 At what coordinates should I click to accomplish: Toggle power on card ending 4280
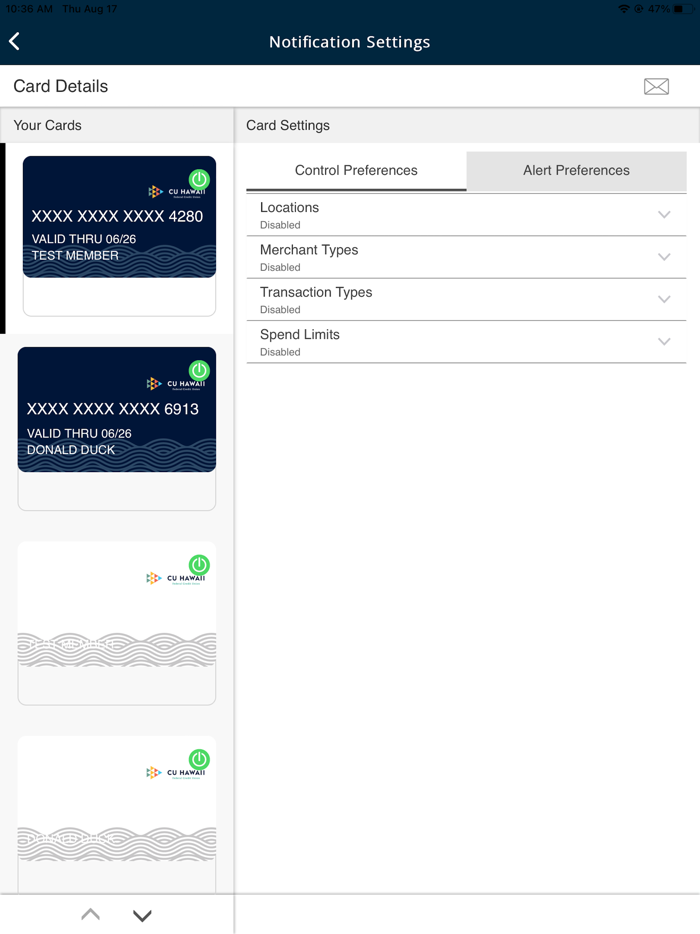(199, 179)
